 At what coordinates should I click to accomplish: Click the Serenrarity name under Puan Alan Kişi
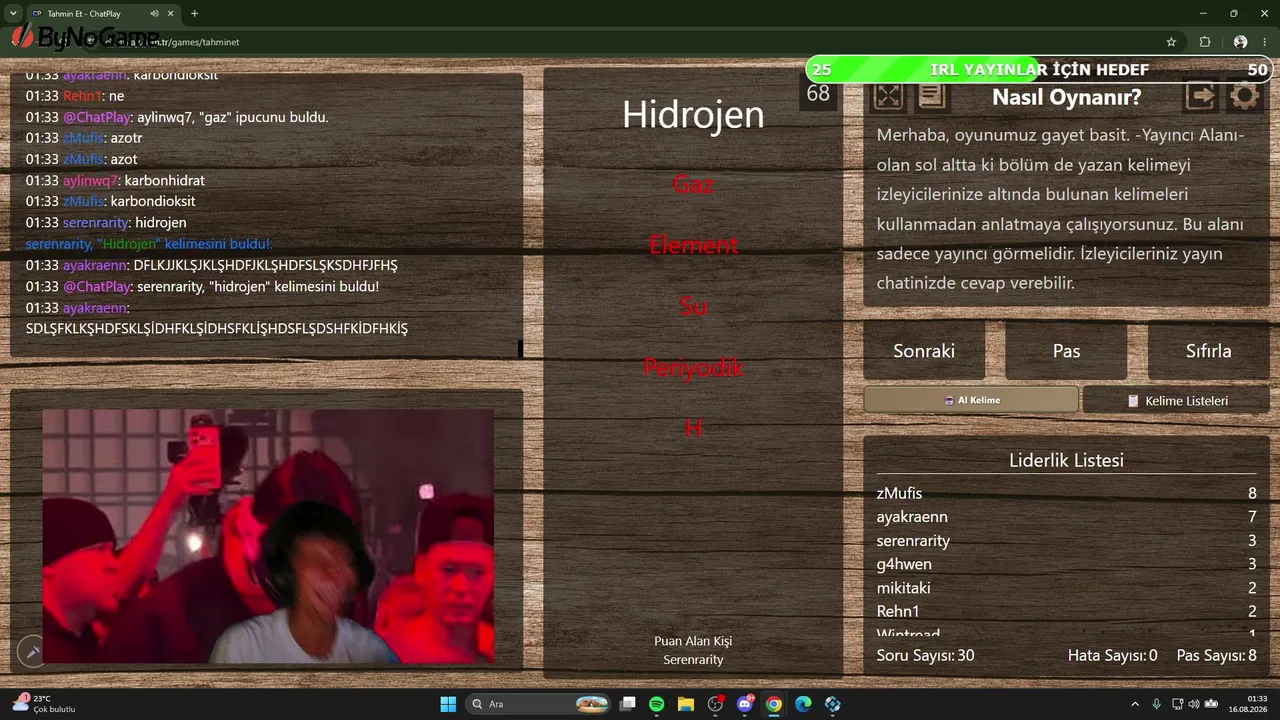coord(693,659)
